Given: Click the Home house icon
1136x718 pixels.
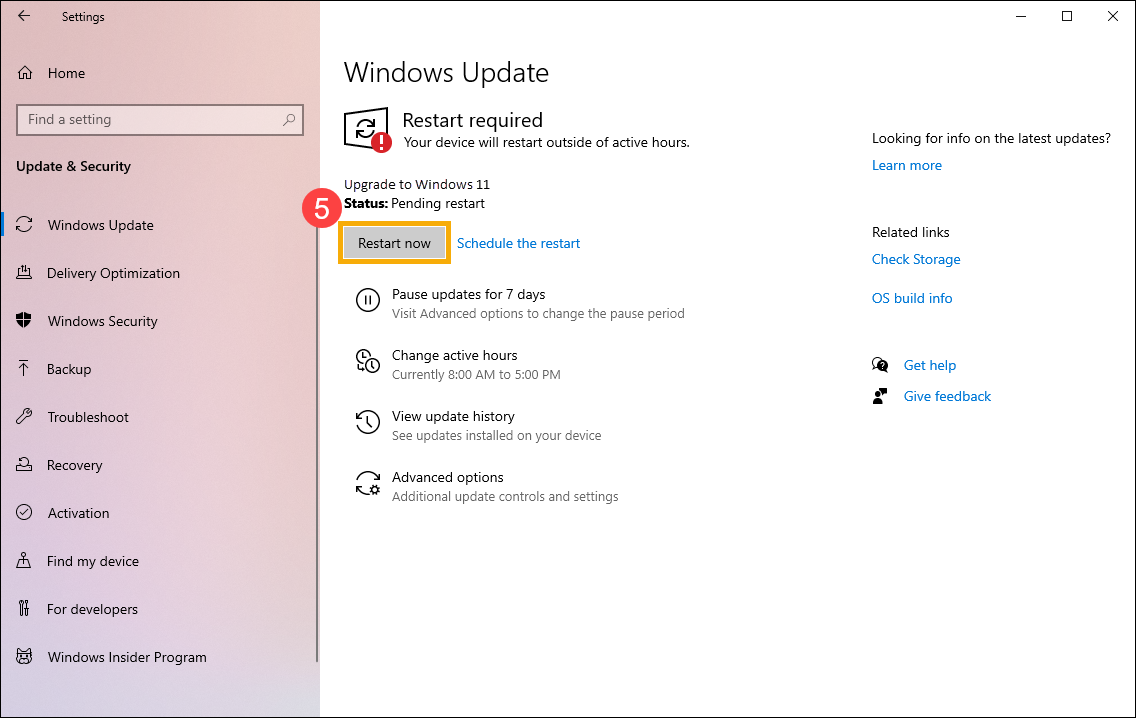Looking at the screenshot, I should point(25,73).
